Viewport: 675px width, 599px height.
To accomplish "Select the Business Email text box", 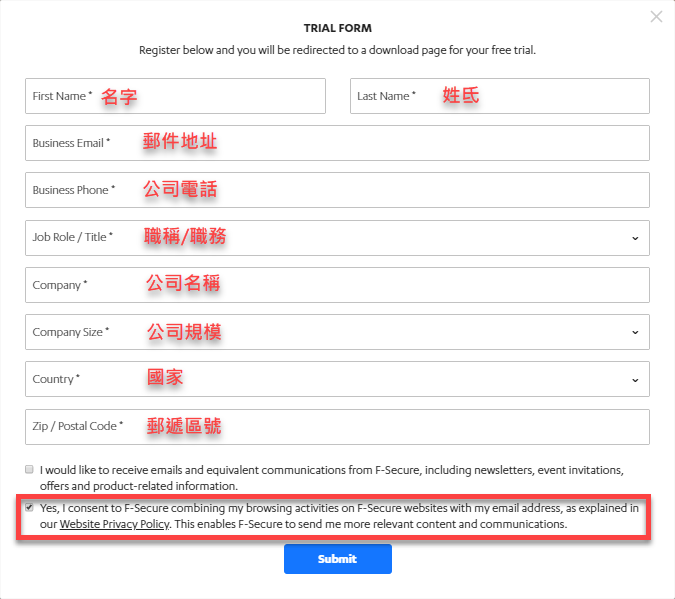I will coord(337,143).
